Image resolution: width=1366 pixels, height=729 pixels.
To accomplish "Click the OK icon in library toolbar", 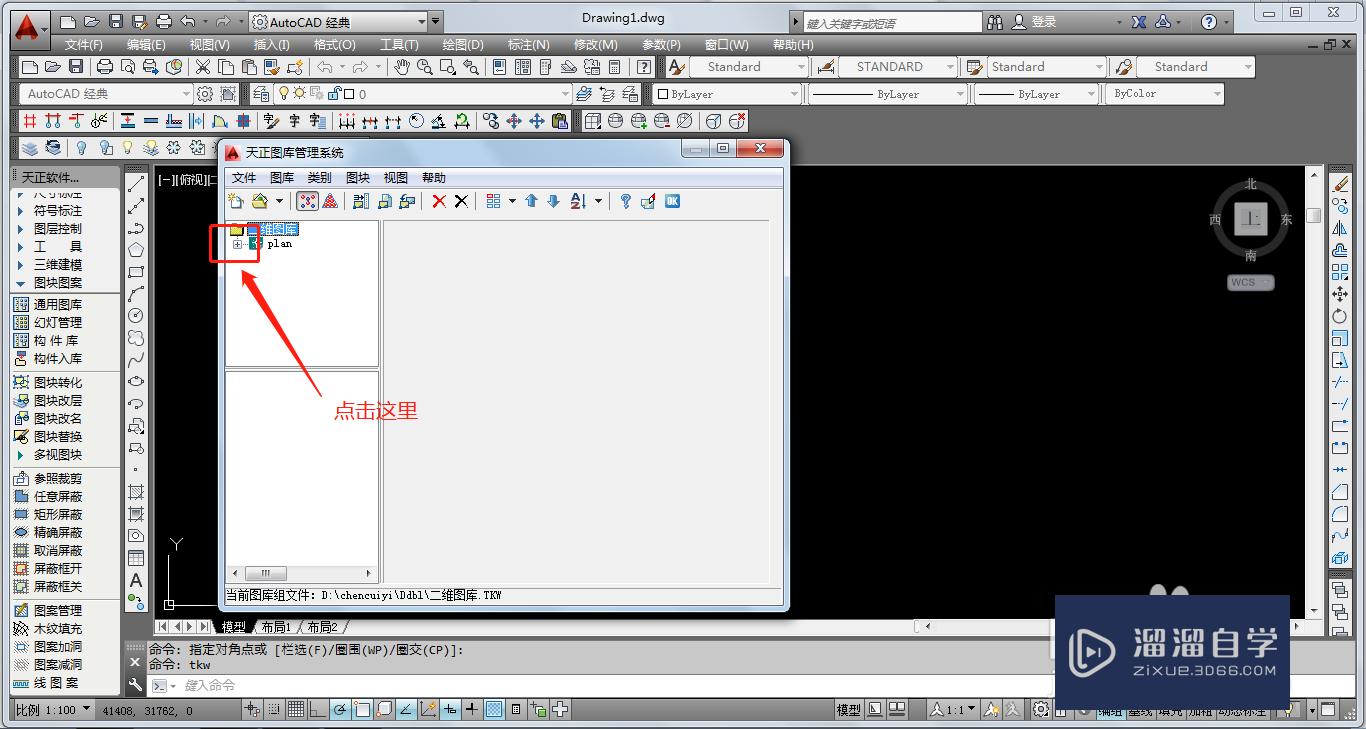I will click(672, 201).
